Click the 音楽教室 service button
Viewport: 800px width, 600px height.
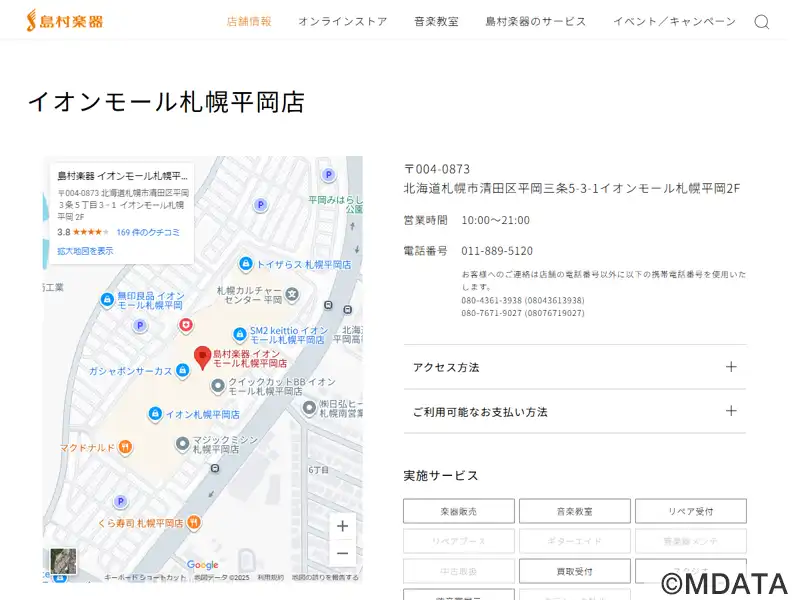tap(574, 511)
